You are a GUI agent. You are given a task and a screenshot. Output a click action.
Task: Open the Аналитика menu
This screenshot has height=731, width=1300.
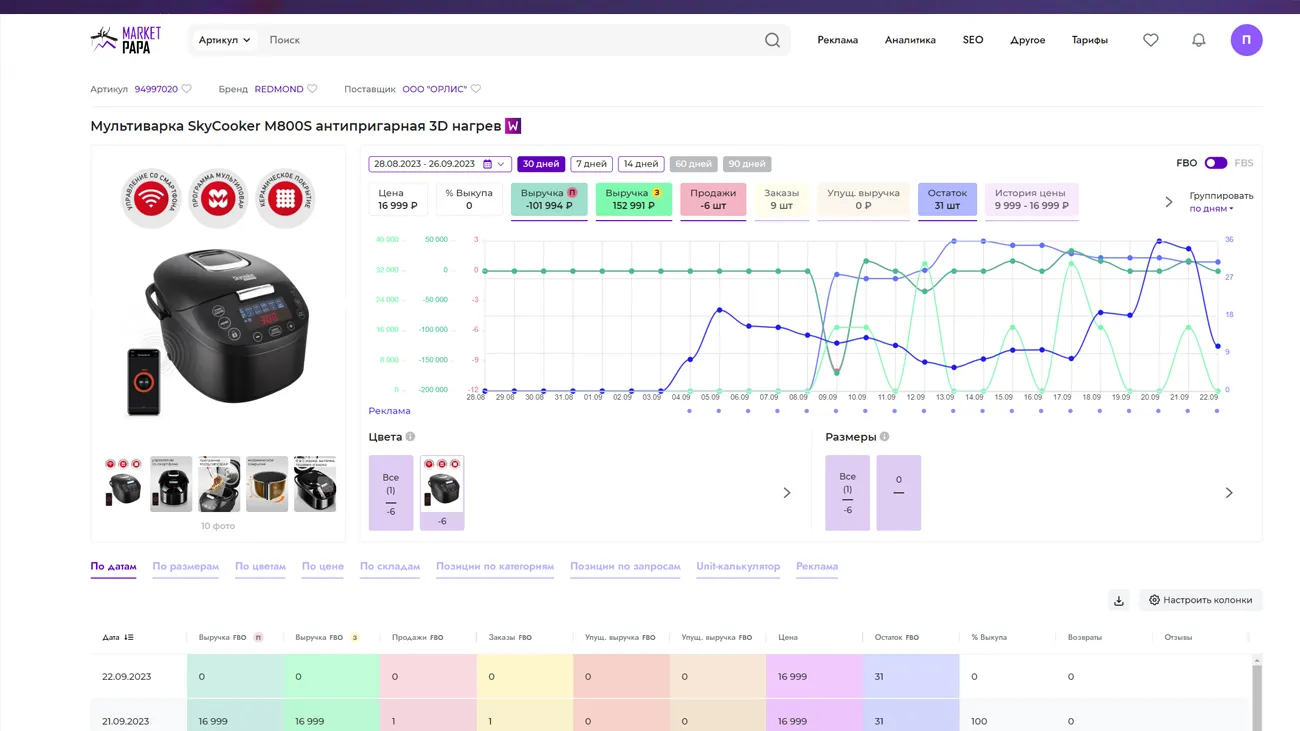[910, 40]
